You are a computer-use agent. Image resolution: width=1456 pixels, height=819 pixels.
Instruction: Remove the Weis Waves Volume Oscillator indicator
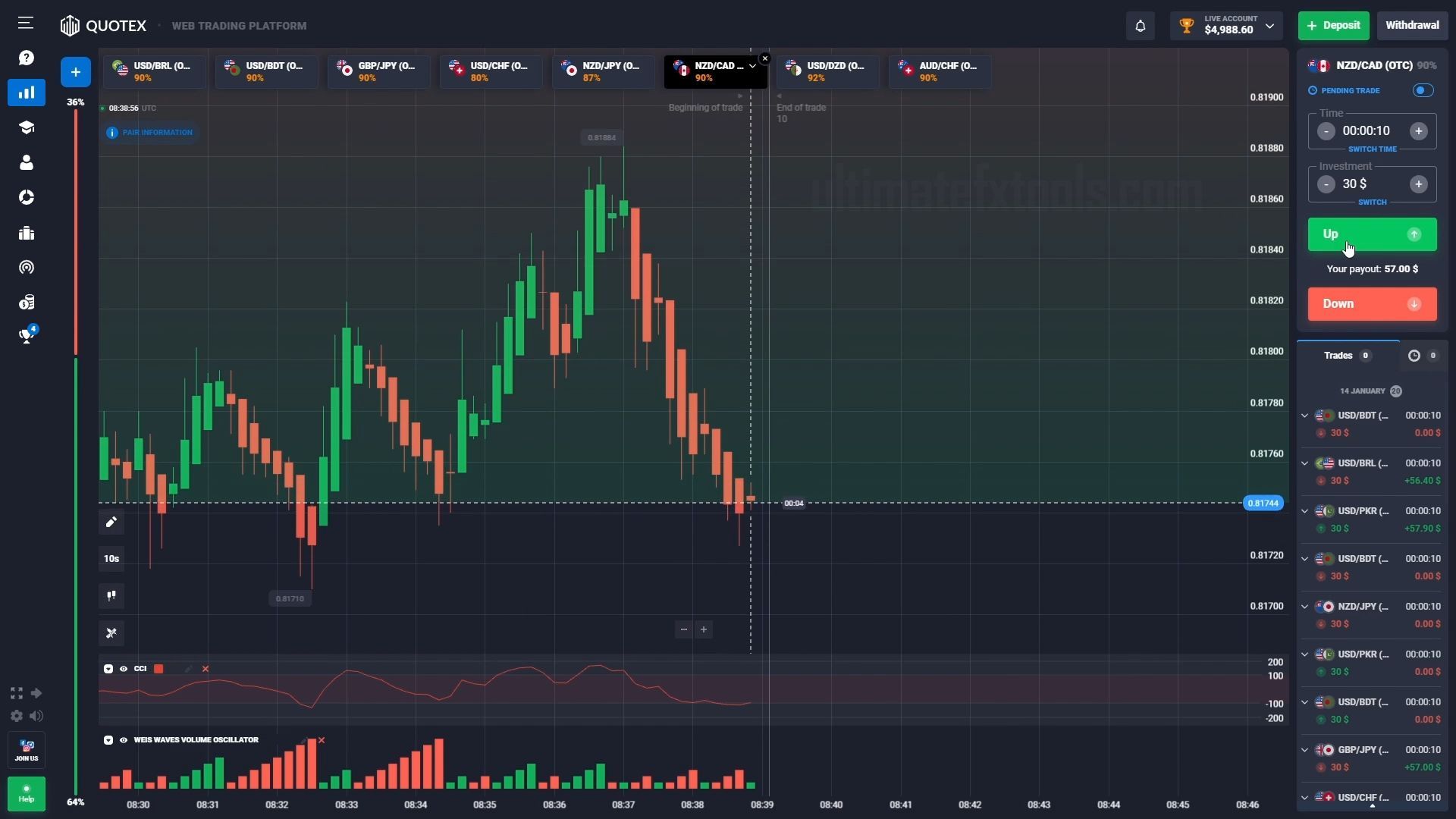(x=322, y=740)
